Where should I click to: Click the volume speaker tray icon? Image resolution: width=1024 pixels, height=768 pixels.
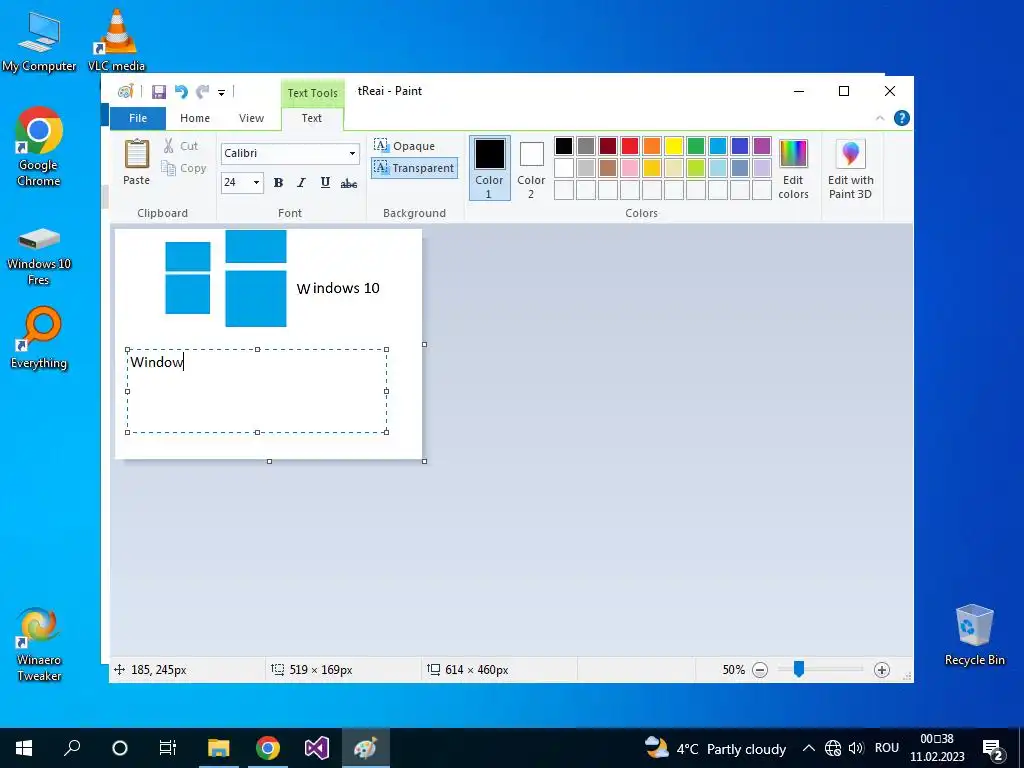click(856, 748)
